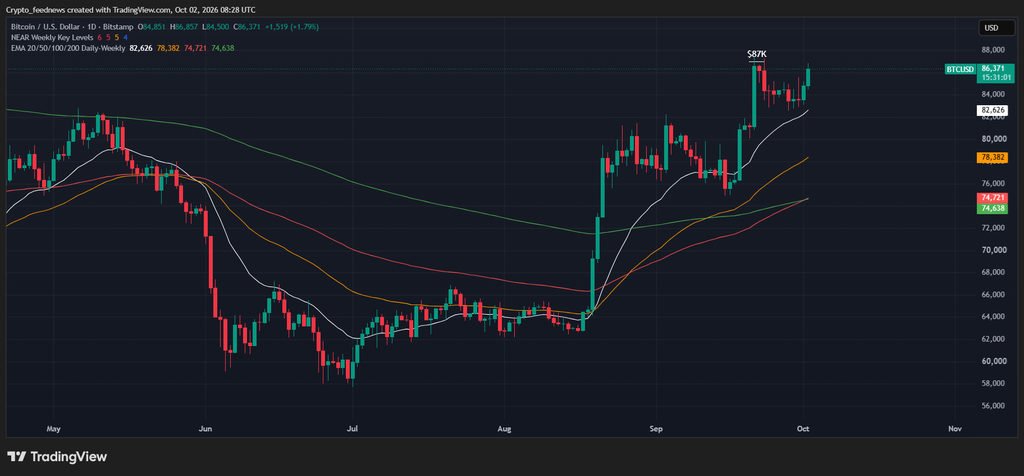1024x476 pixels.
Task: Click the red 74,721 EMA axis label
Action: click(x=991, y=198)
